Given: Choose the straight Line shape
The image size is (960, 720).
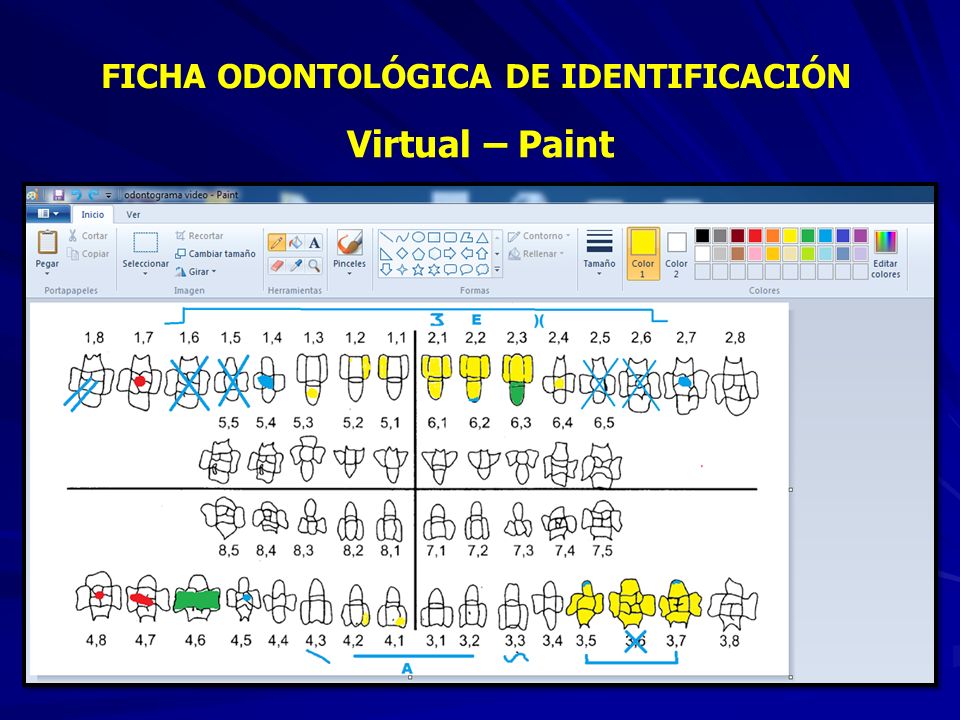Looking at the screenshot, I should point(386,238).
